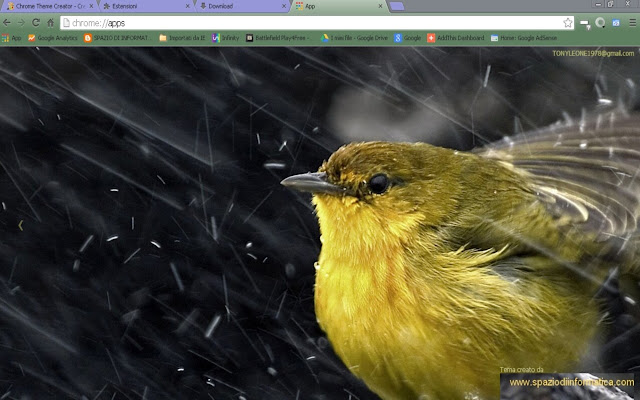The width and height of the screenshot is (640, 400).
Task: Open Home: Google AdSense bookmark
Action: pyautogui.click(x=524, y=38)
